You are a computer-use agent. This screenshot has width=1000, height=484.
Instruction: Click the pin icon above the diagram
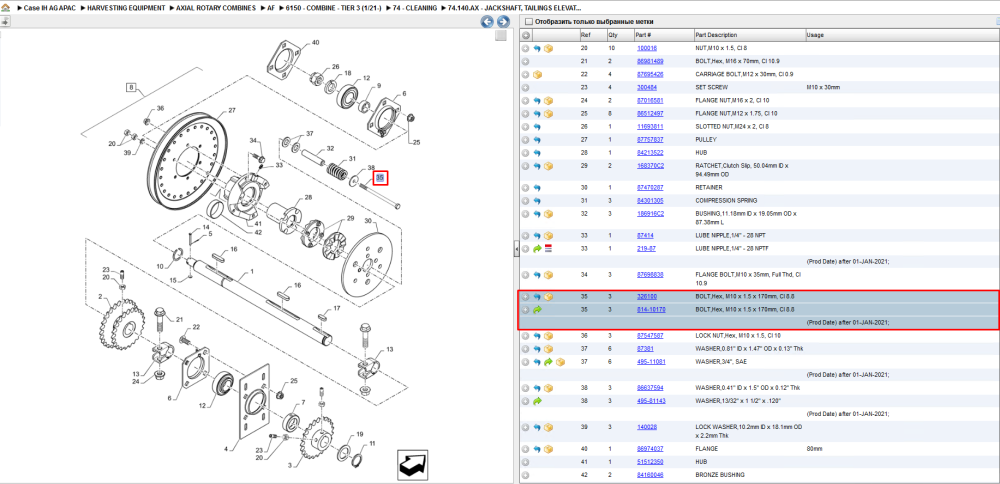(x=4, y=22)
